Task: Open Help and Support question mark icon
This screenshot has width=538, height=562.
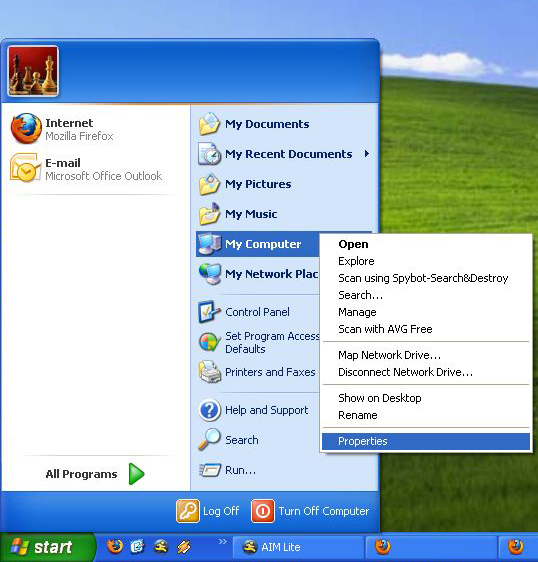Action: [x=209, y=410]
